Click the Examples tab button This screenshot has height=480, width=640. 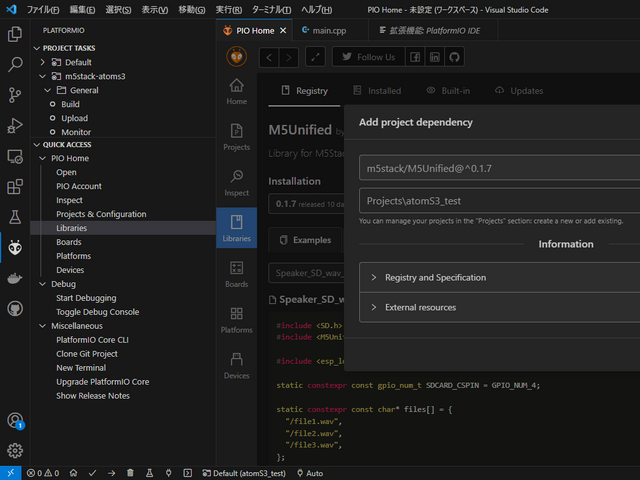point(305,240)
